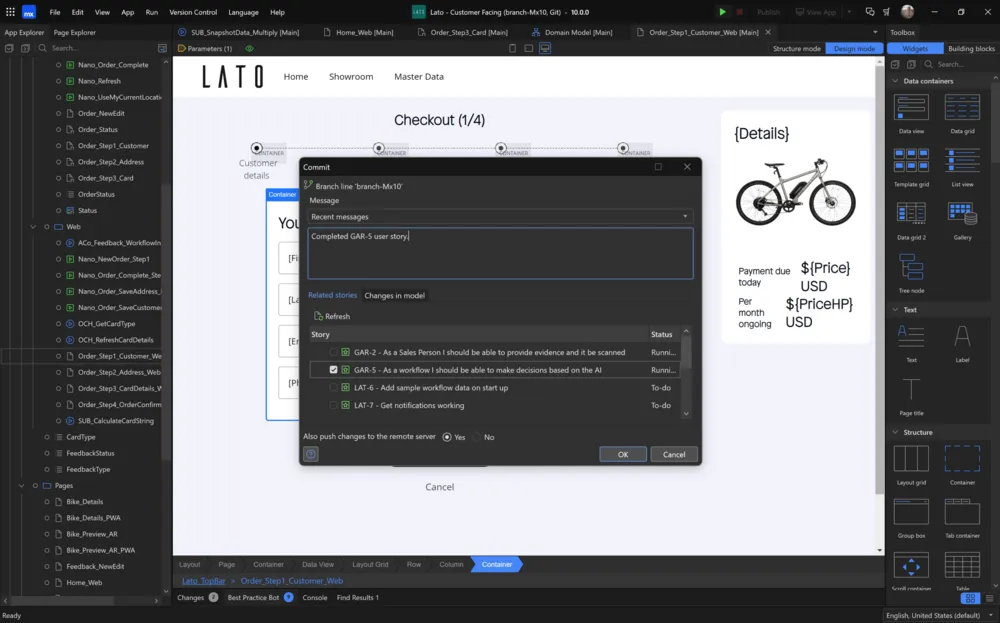Viewport: 1000px width, 623px height.
Task: Open the Recent messages dropdown
Action: [x=501, y=217]
